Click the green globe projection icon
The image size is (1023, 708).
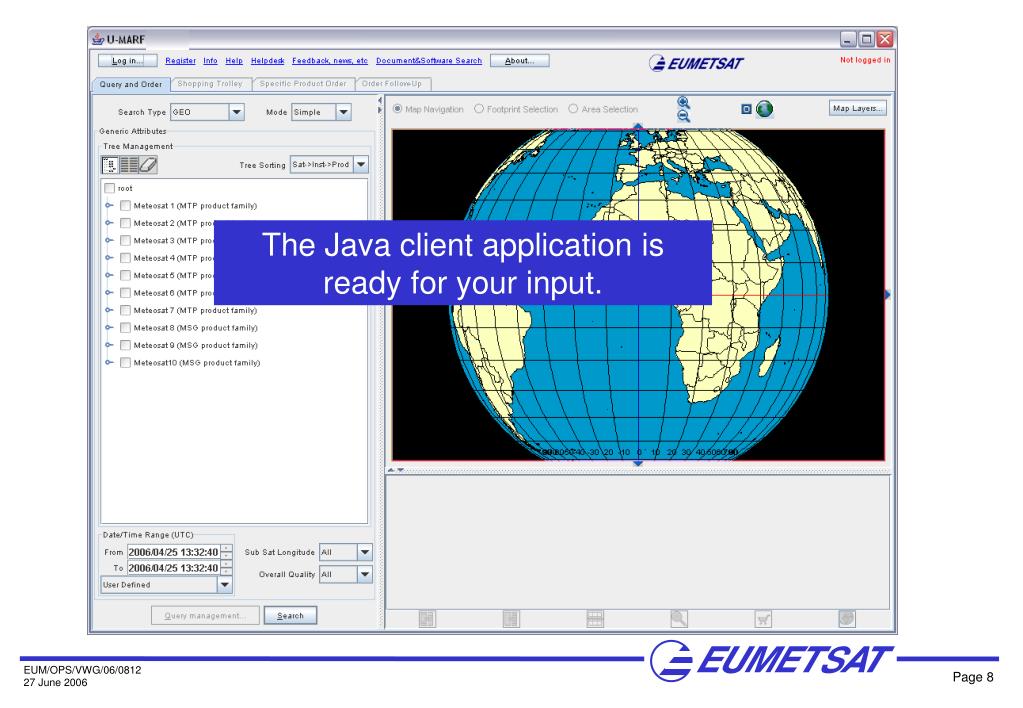point(764,109)
